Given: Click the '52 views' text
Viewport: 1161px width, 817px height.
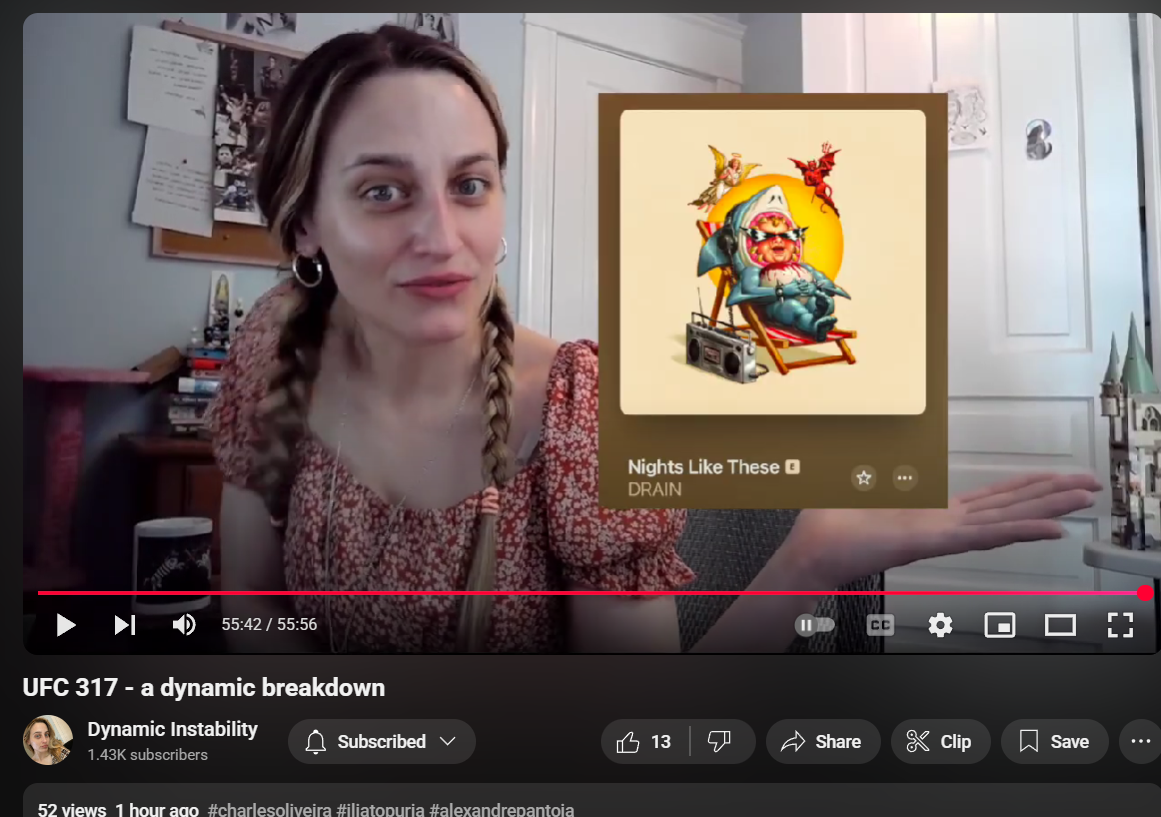Looking at the screenshot, I should 72,810.
